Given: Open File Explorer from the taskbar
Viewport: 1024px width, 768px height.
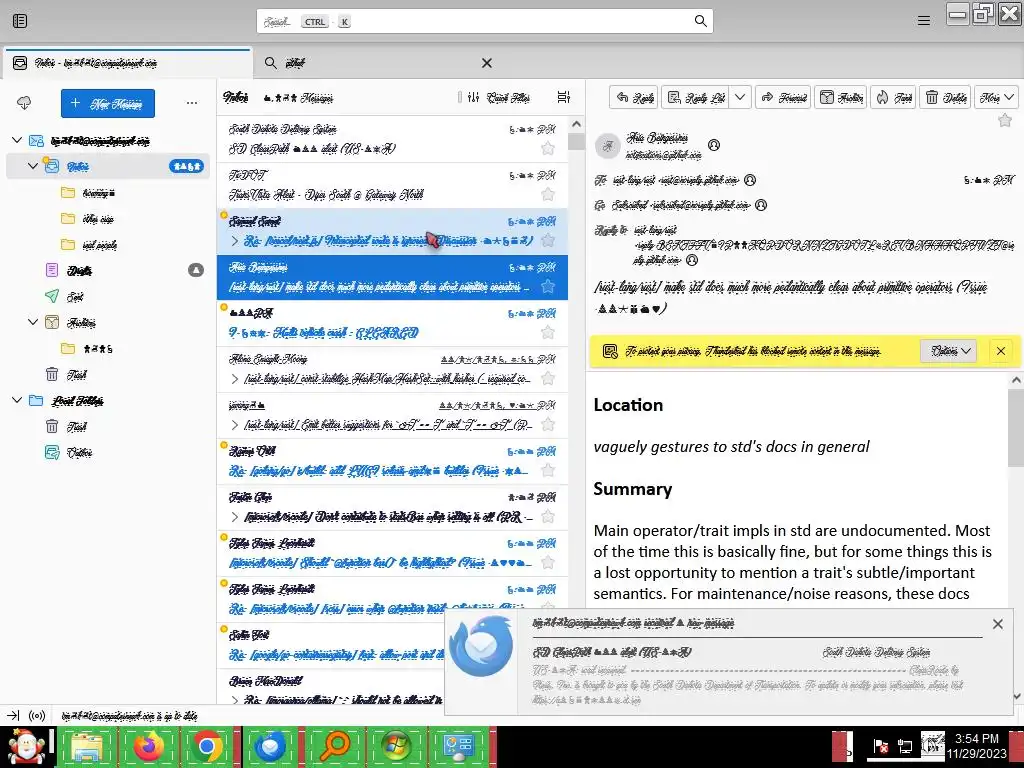Looking at the screenshot, I should (x=88, y=746).
